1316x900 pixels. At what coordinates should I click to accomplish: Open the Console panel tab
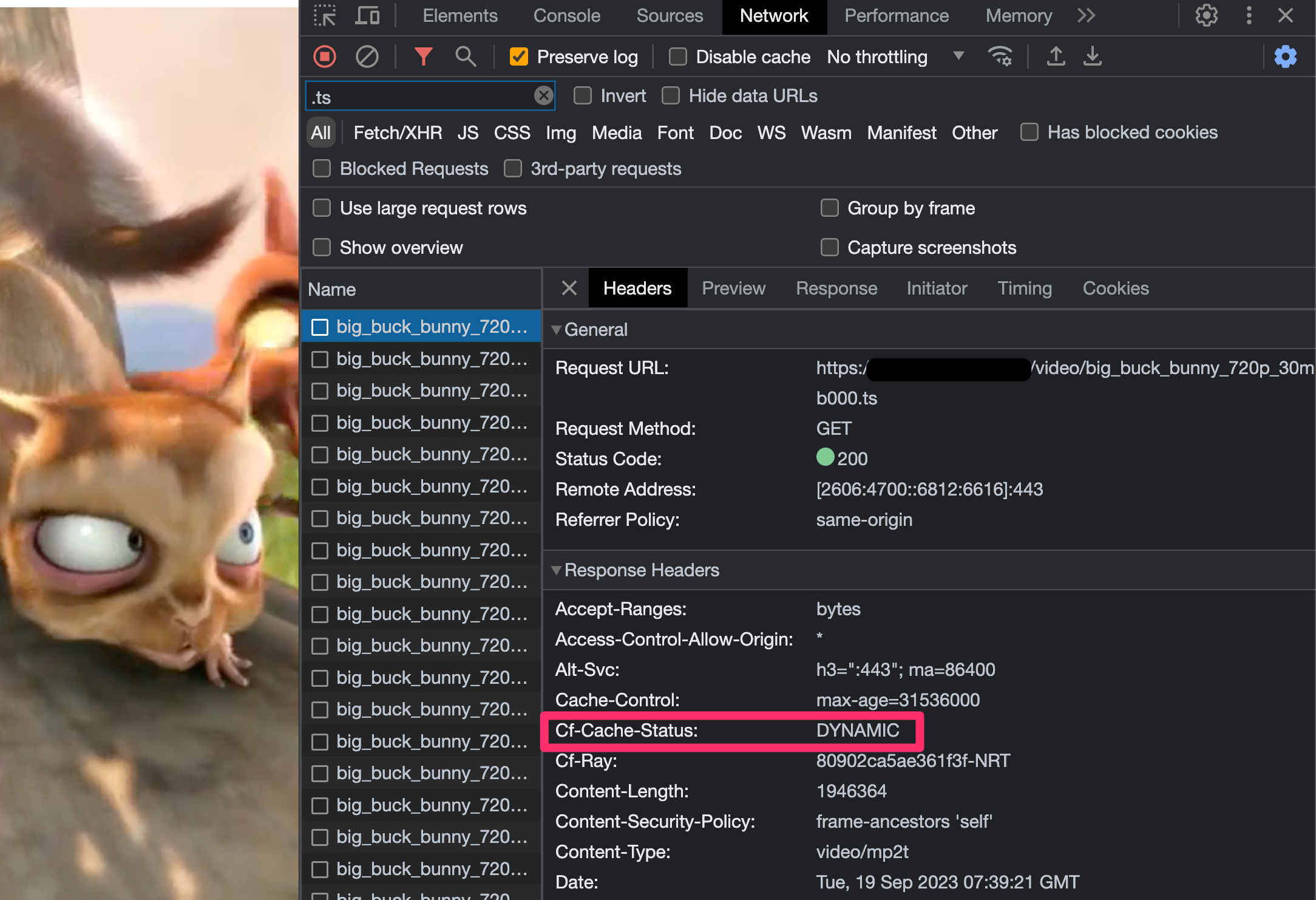566,15
